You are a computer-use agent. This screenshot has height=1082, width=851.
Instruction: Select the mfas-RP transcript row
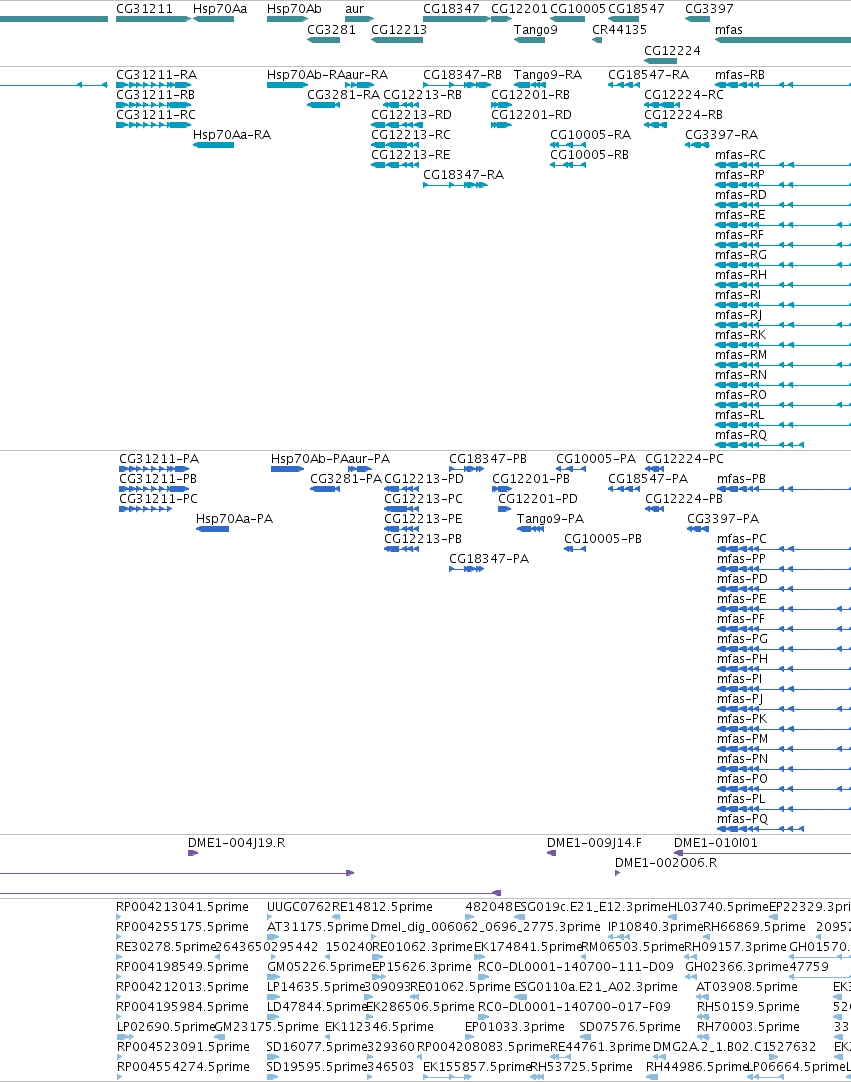783,185
